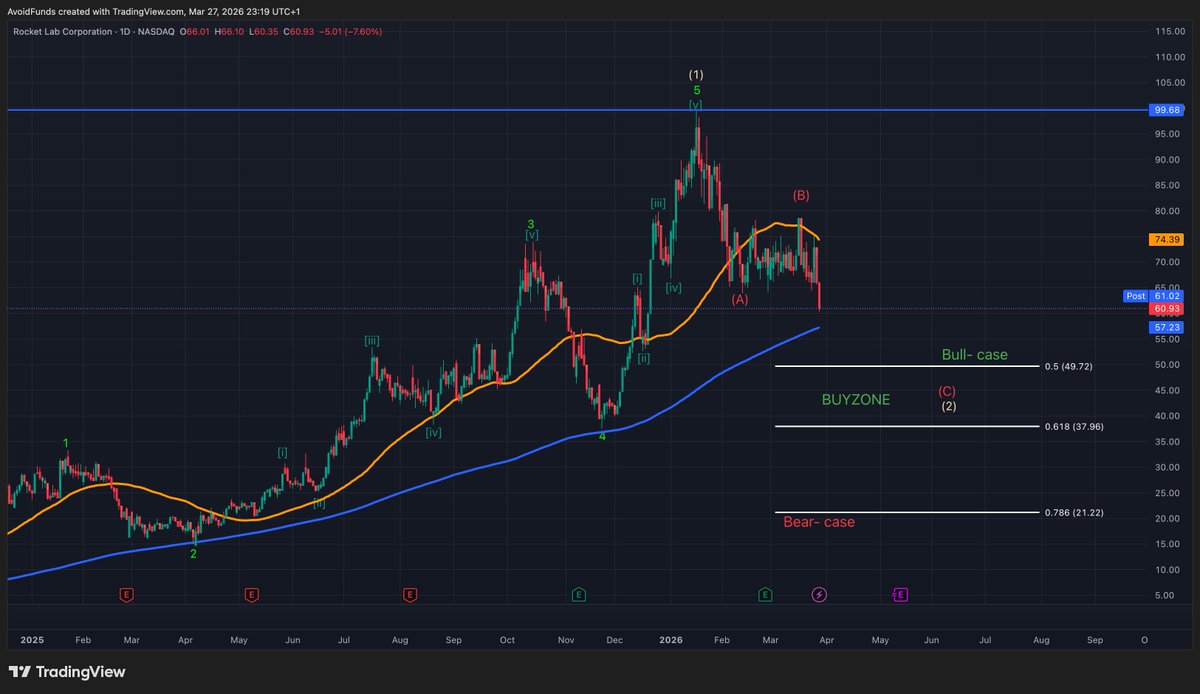The width and height of the screenshot is (1200, 694).
Task: Open the red earnings marker near May 2025
Action: pos(251,594)
